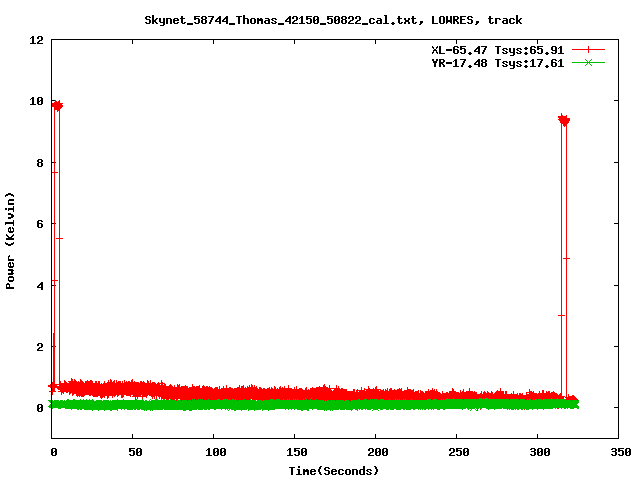Click x-axis tick label 100
Image resolution: width=640 pixels, height=480 pixels.
(216, 452)
